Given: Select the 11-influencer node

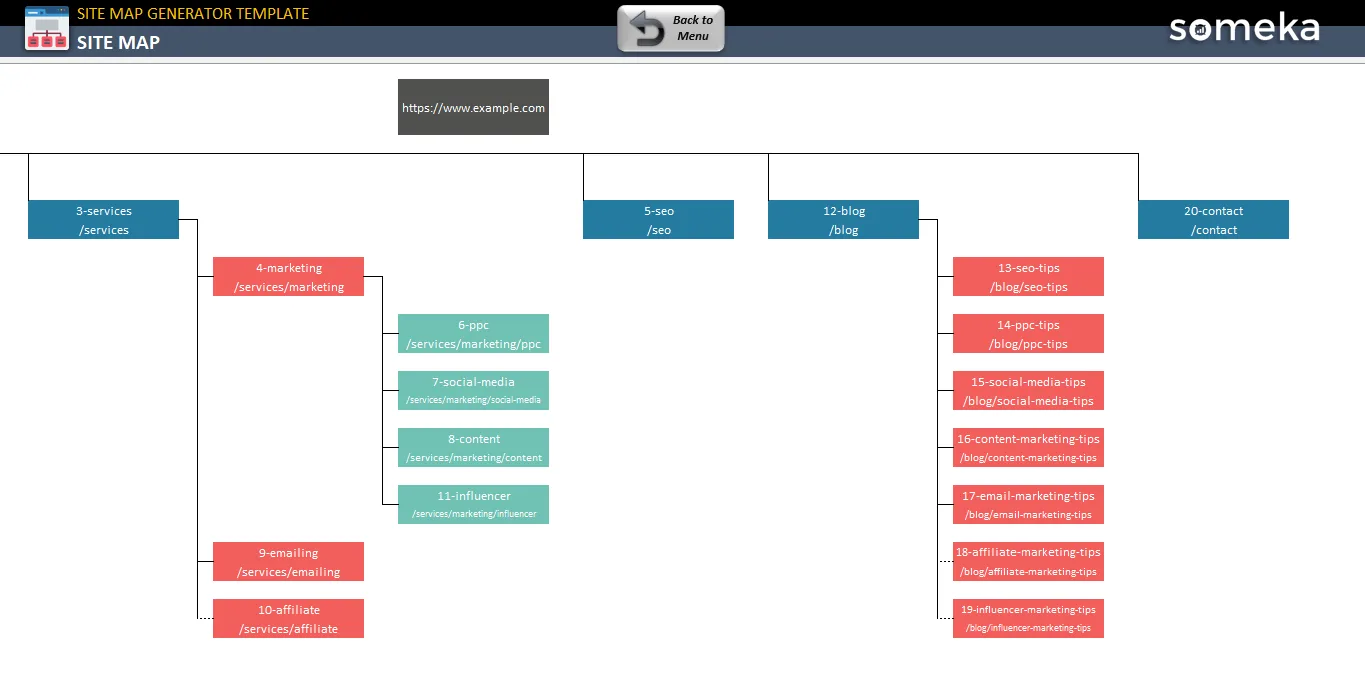Looking at the screenshot, I should (473, 505).
